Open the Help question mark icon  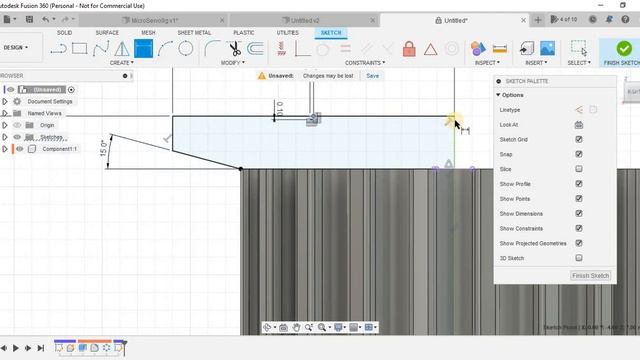click(x=625, y=19)
